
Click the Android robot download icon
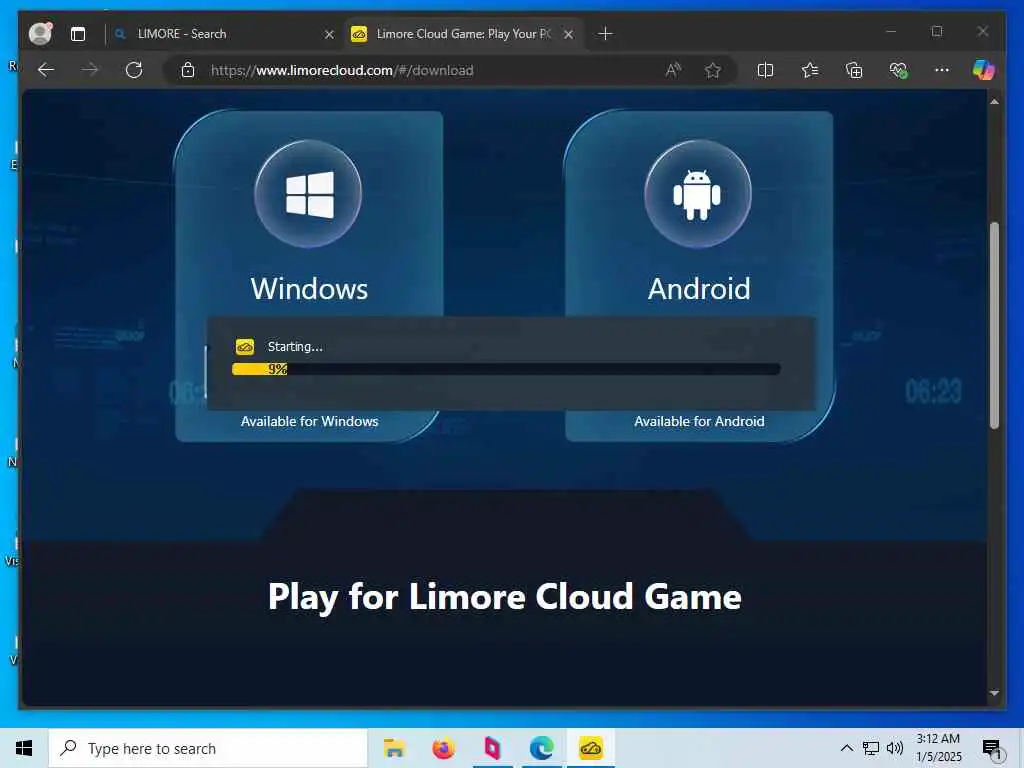[697, 194]
